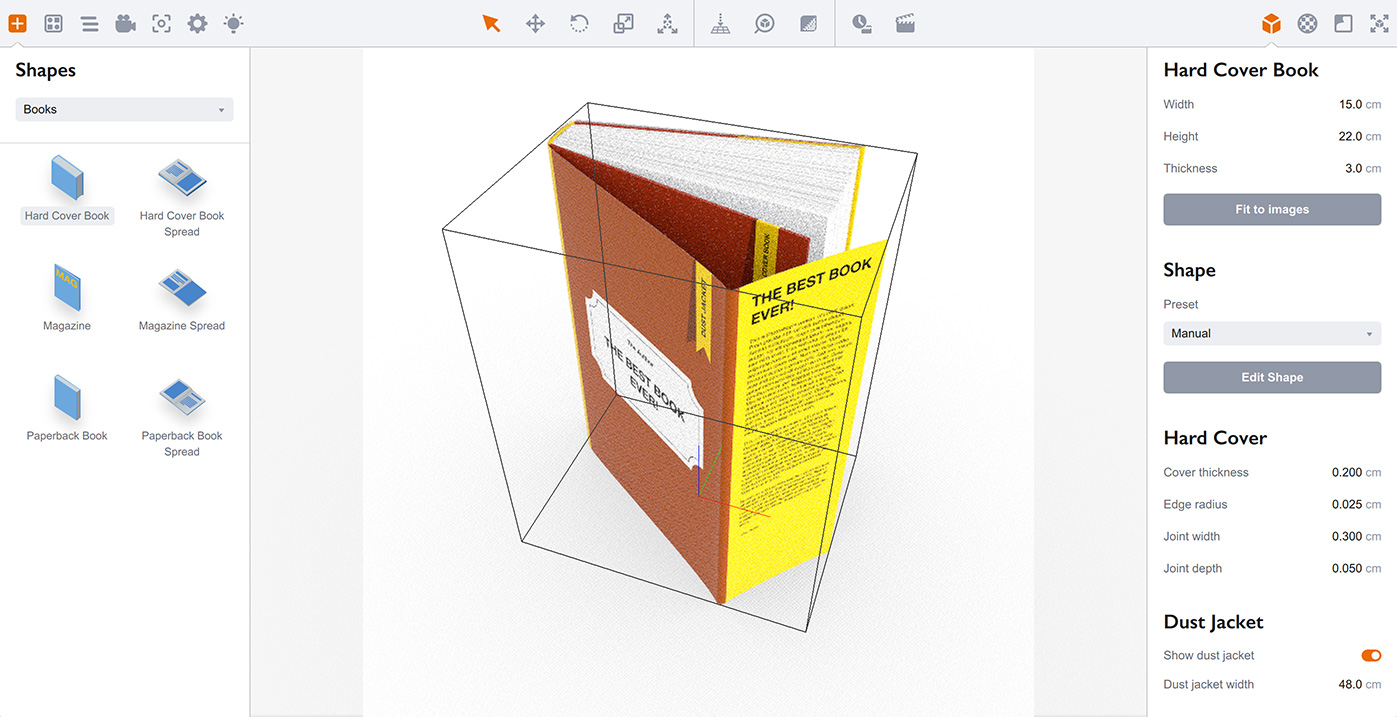The height and width of the screenshot is (717, 1397).
Task: Select the Paperback Book shape
Action: pyautogui.click(x=67, y=408)
